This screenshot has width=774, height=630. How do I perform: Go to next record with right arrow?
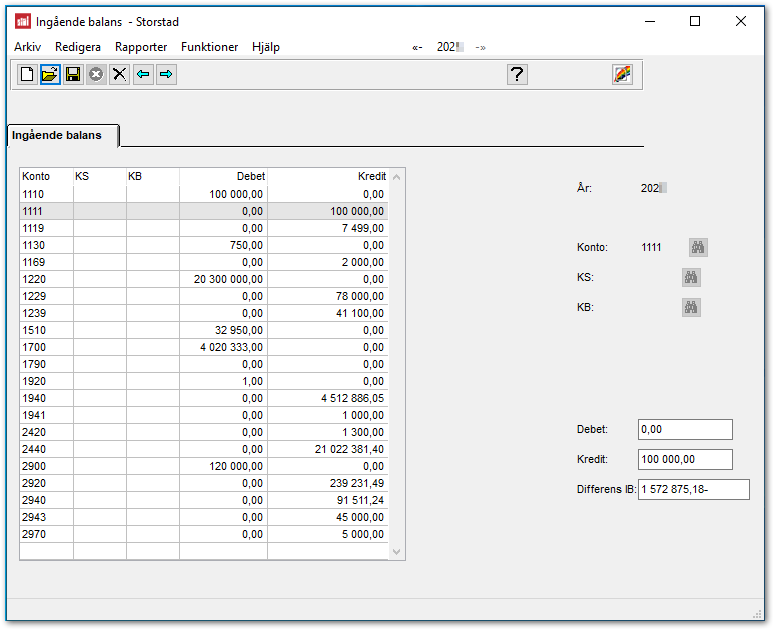[166, 74]
